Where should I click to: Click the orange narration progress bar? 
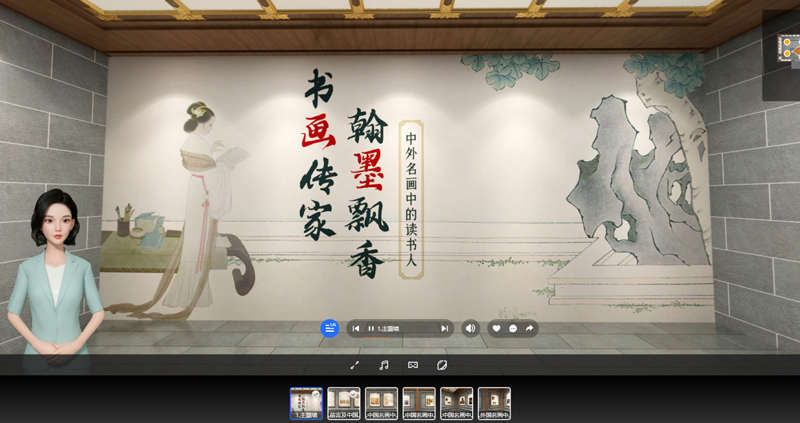click(x=378, y=337)
